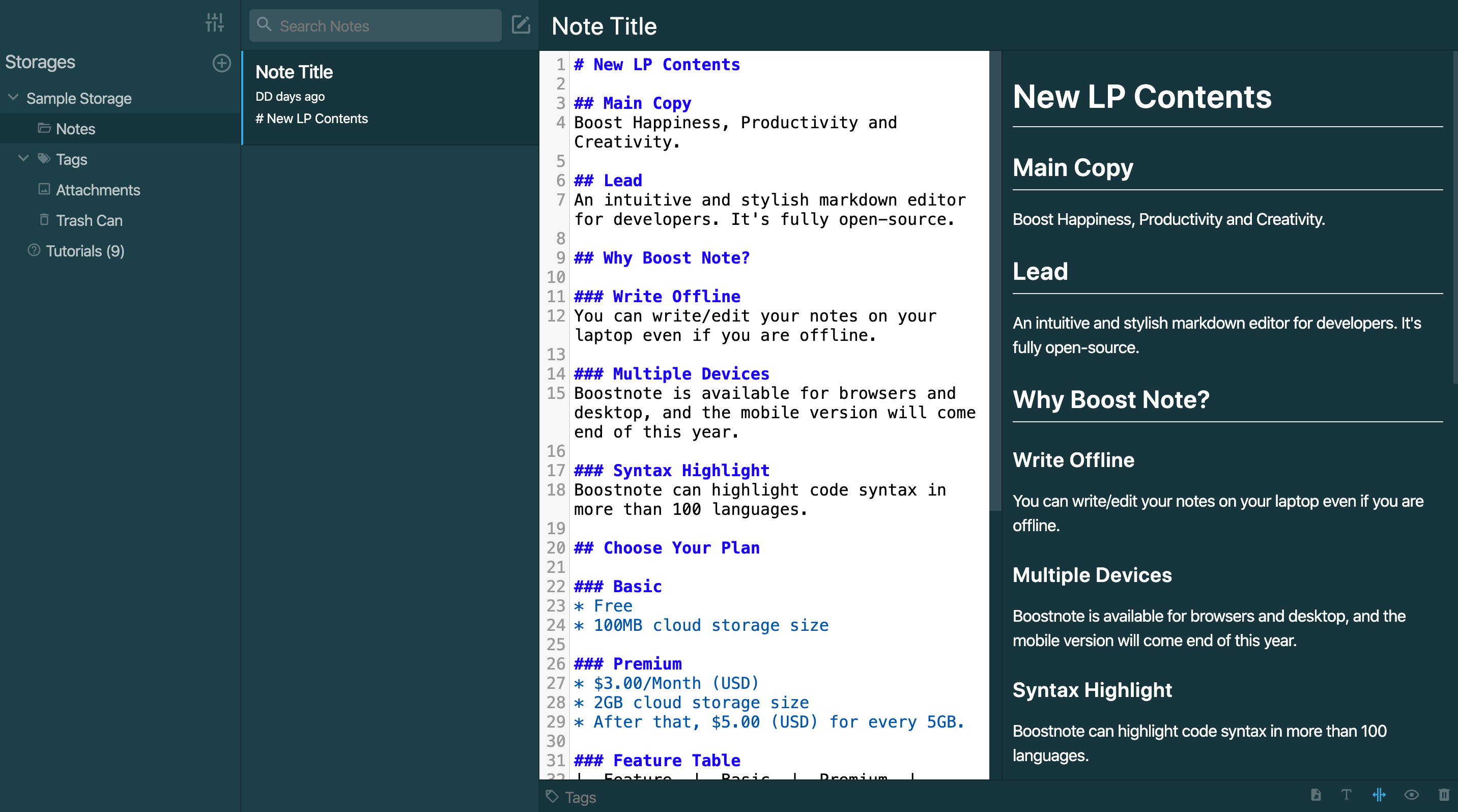Click the Note Title header to rename
The image size is (1458, 812).
pyautogui.click(x=604, y=26)
